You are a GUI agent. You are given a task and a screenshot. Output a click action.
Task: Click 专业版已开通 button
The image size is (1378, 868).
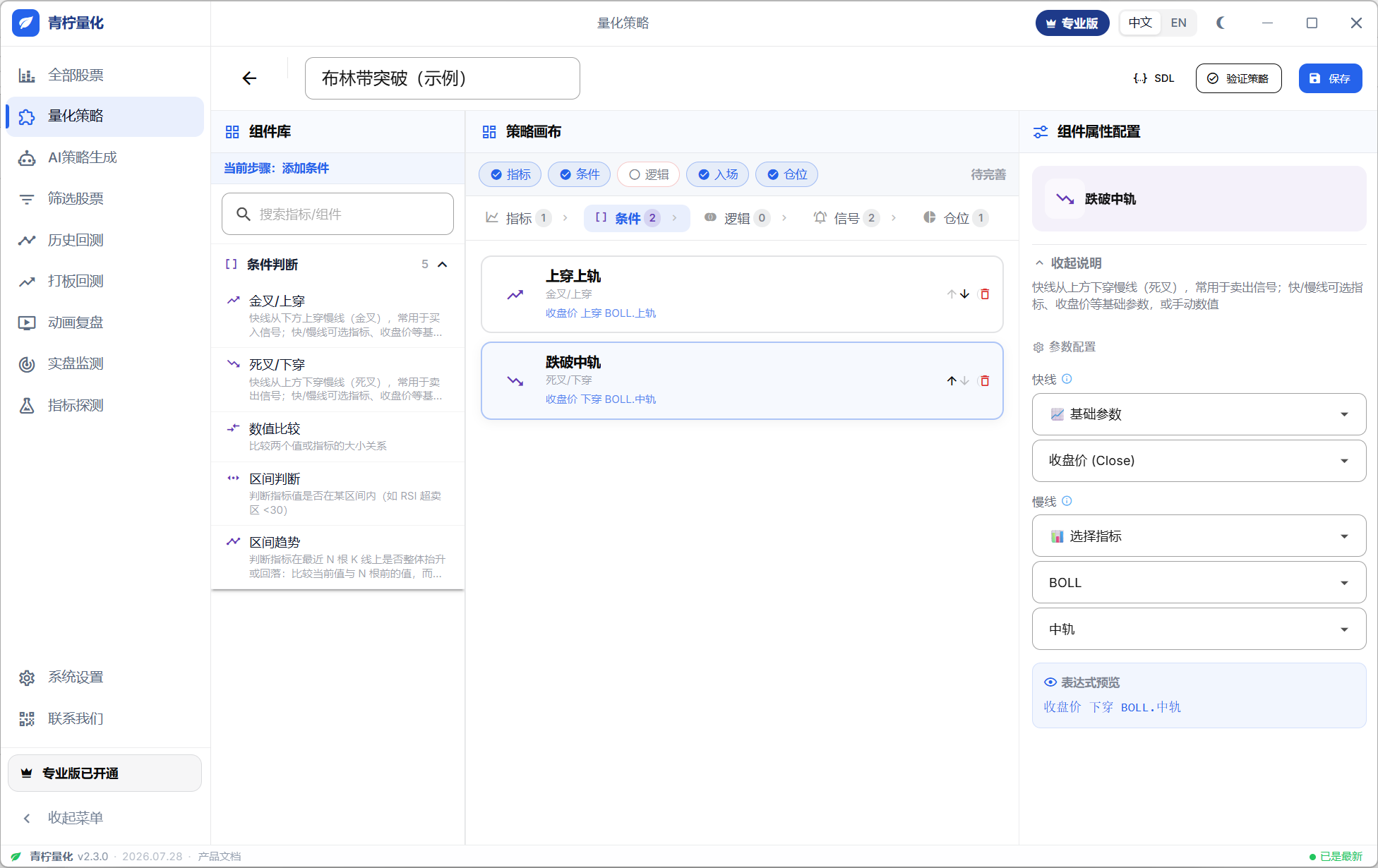pos(104,773)
